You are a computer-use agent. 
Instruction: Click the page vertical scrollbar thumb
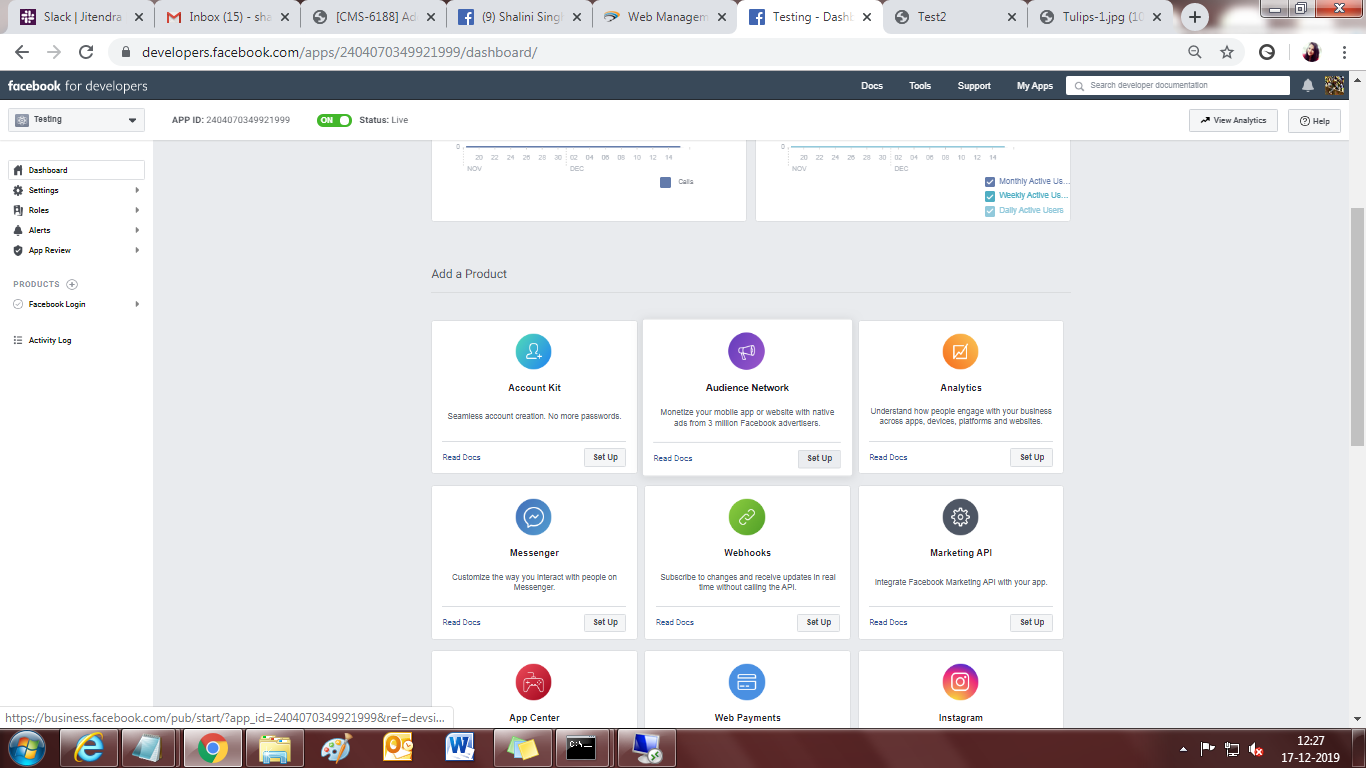(1357, 325)
